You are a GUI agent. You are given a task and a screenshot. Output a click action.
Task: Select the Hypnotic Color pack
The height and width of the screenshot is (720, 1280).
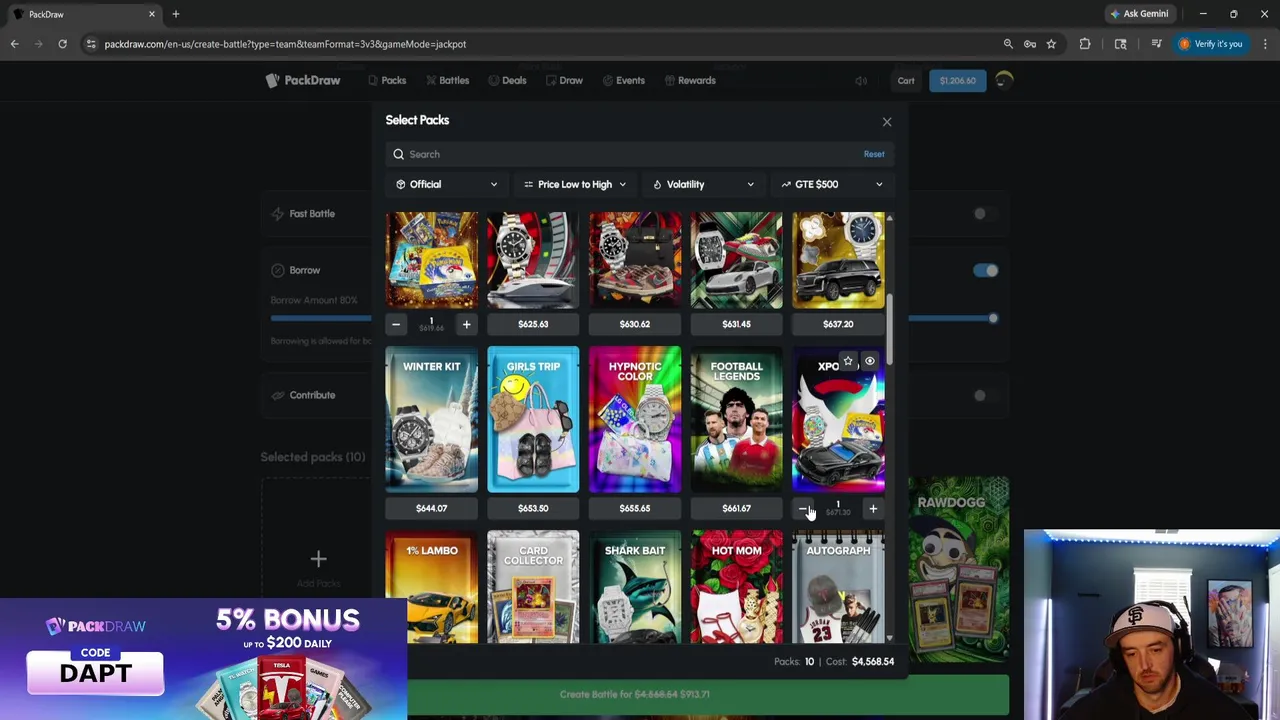635,420
